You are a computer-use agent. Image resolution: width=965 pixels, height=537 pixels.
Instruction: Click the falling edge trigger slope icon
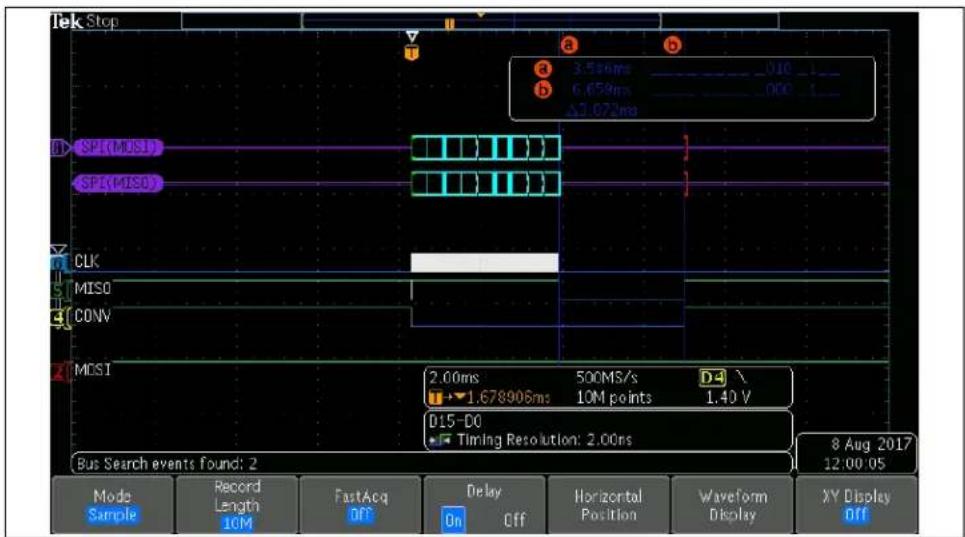point(740,377)
